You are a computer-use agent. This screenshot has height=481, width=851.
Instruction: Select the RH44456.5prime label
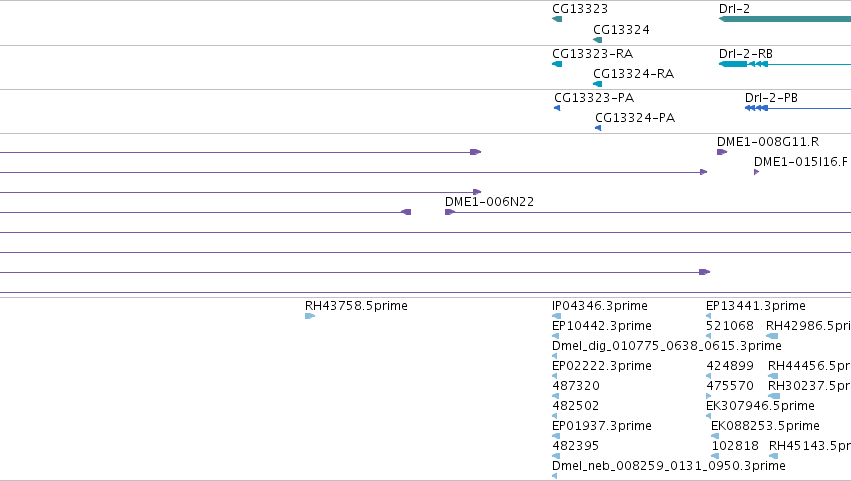[x=809, y=366]
